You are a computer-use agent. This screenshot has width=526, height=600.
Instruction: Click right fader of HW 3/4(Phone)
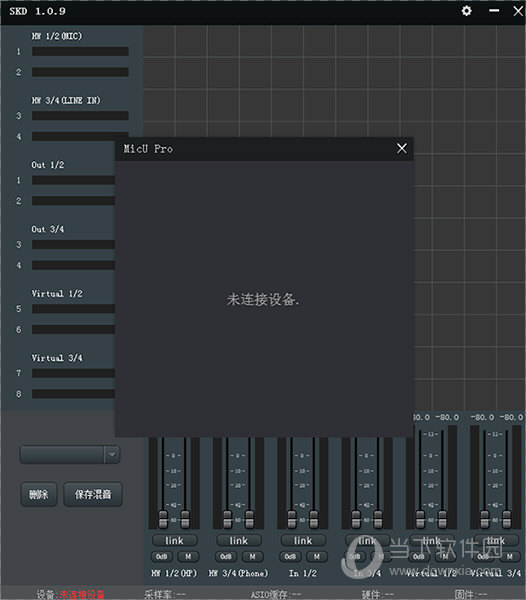[x=249, y=519]
